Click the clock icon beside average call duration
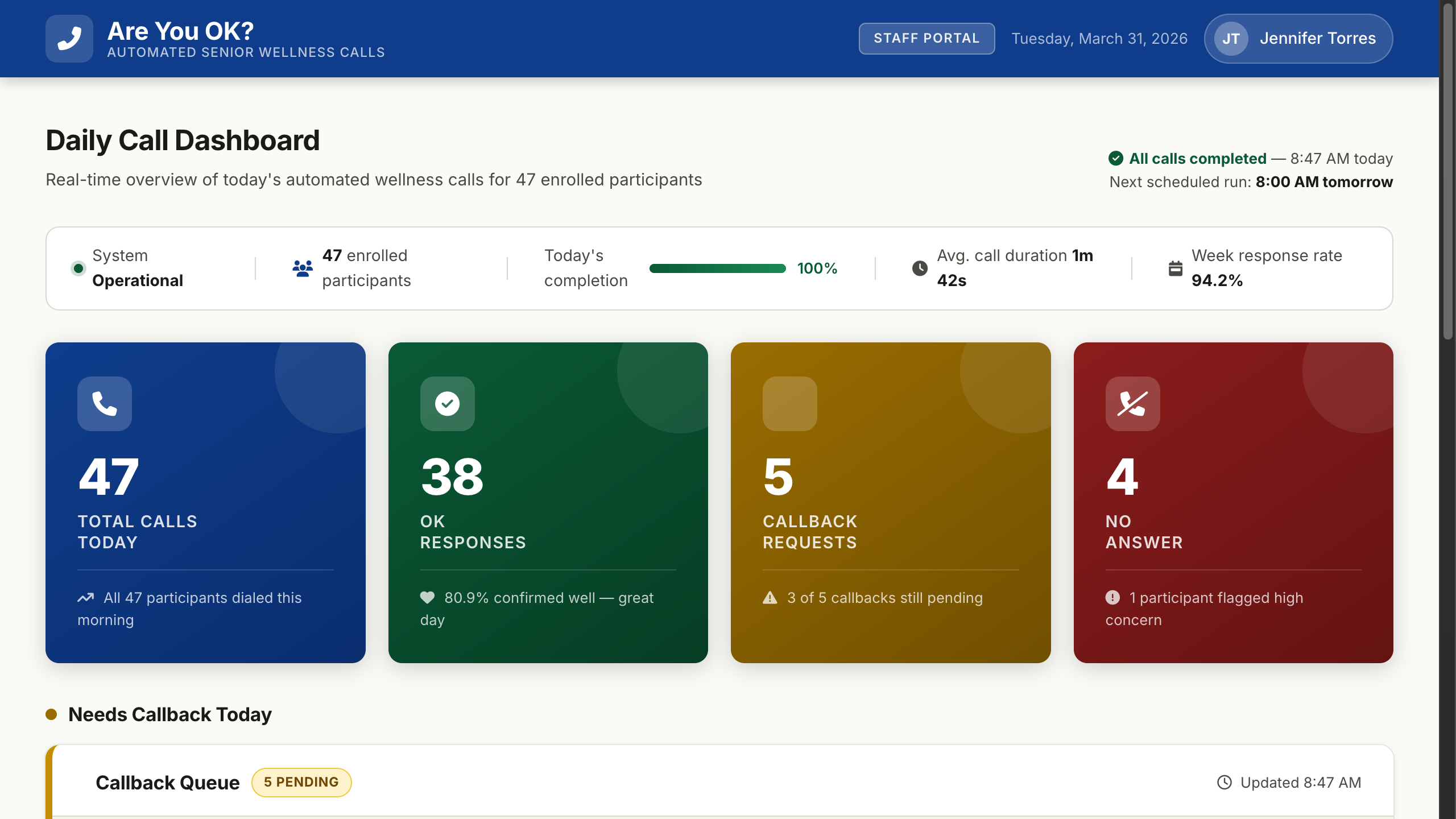 pos(920,268)
